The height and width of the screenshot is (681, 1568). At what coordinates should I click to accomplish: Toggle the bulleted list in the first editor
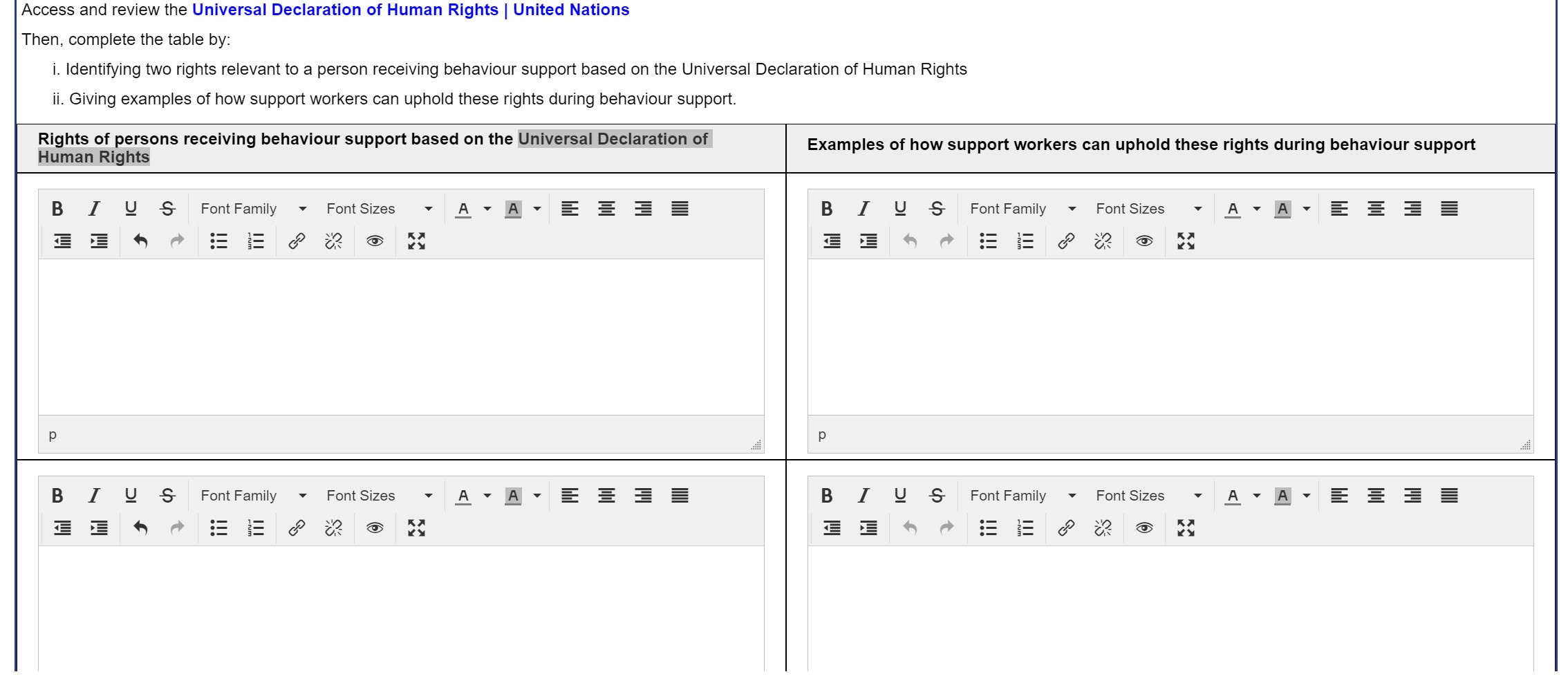(218, 241)
